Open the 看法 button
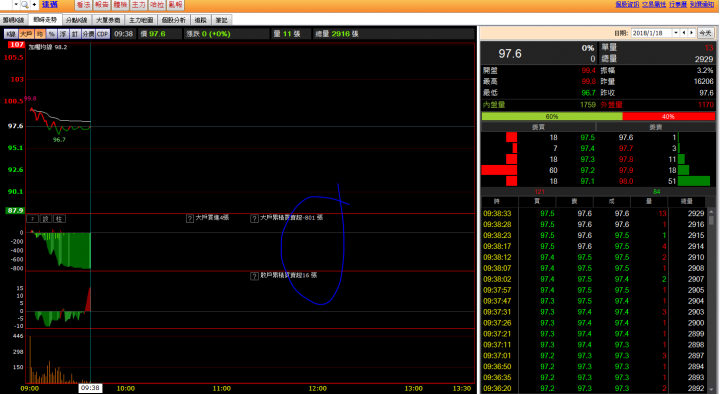 pyautogui.click(x=83, y=5)
